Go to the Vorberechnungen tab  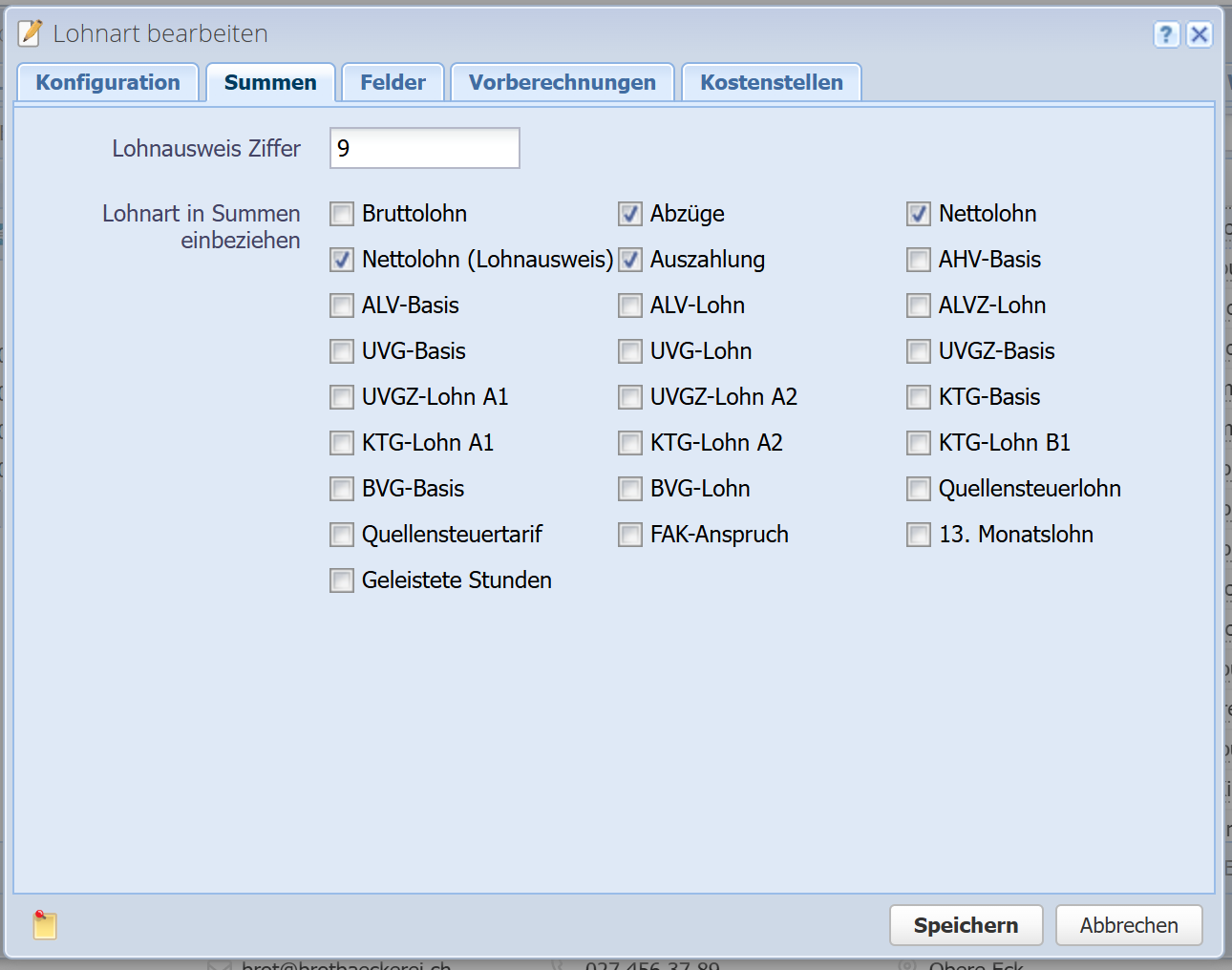562,83
